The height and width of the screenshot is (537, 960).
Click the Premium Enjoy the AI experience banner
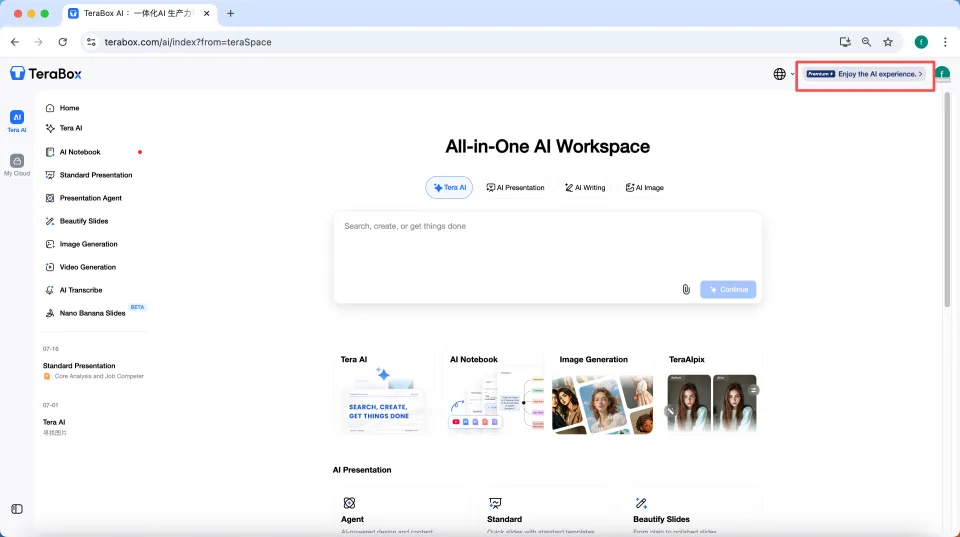point(864,74)
